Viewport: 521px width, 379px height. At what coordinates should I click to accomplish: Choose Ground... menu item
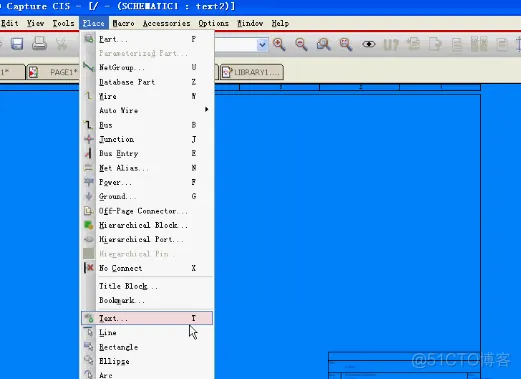point(147,196)
